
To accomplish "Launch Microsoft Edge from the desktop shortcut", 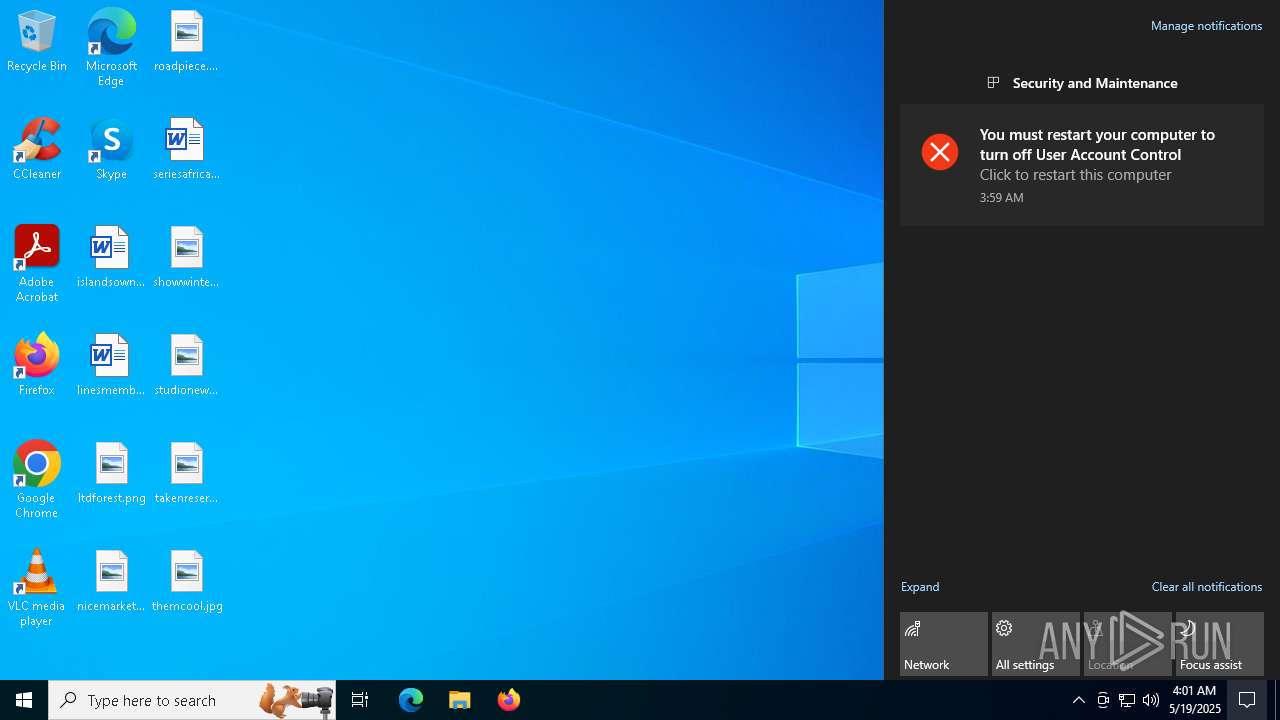I will 111,48.
